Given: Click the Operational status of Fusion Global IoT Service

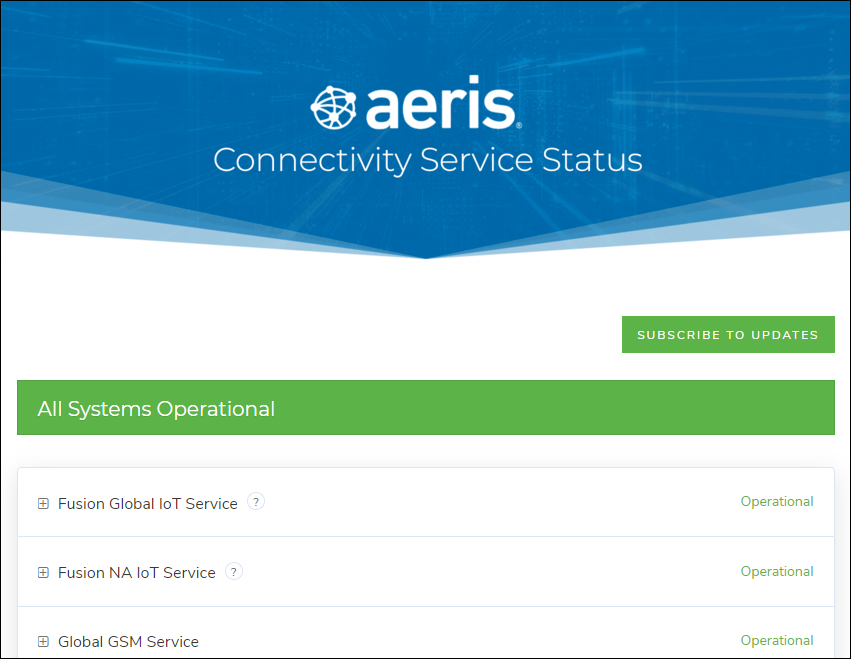Looking at the screenshot, I should [x=777, y=502].
